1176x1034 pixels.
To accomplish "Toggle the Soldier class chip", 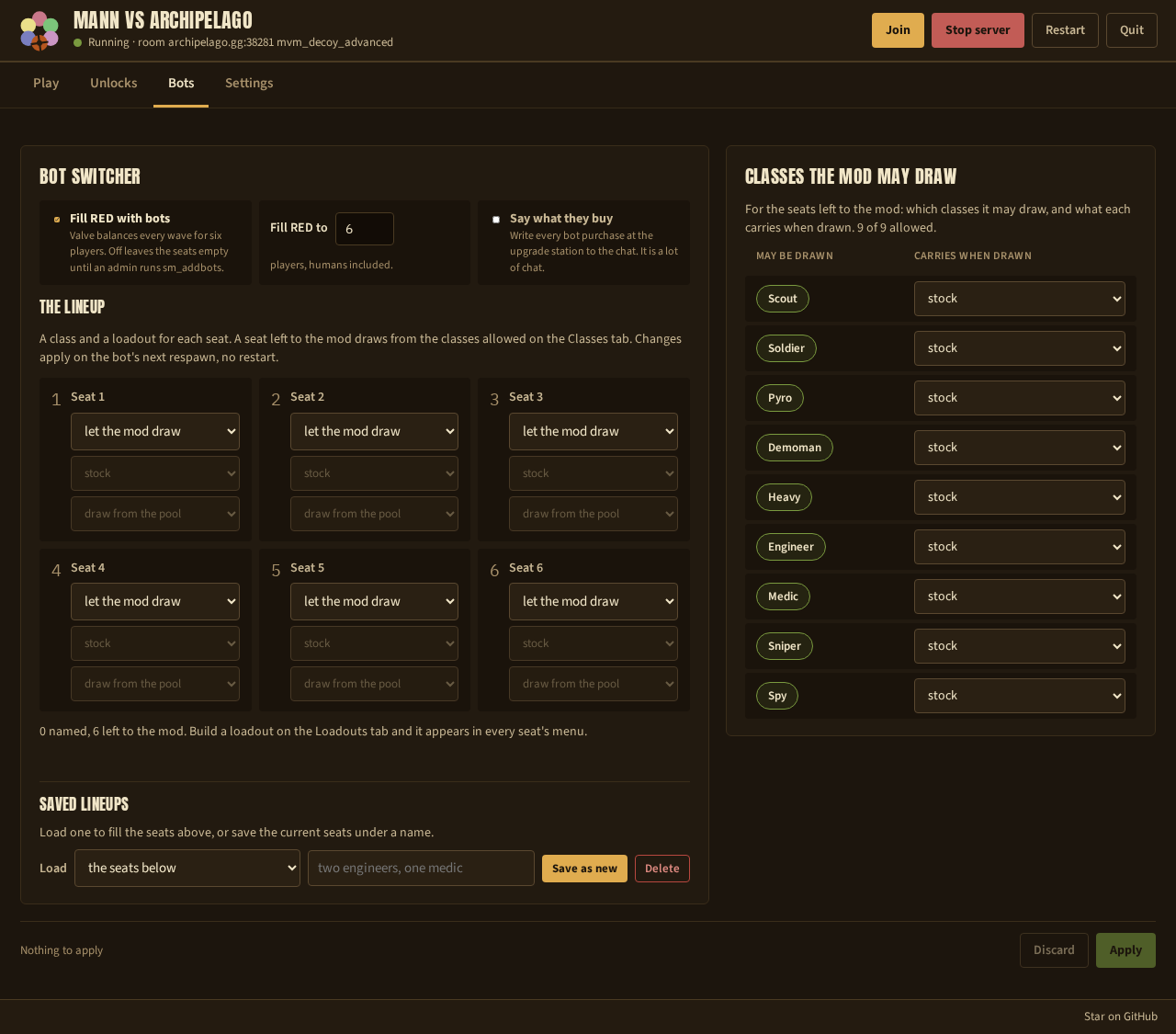I will (x=786, y=348).
